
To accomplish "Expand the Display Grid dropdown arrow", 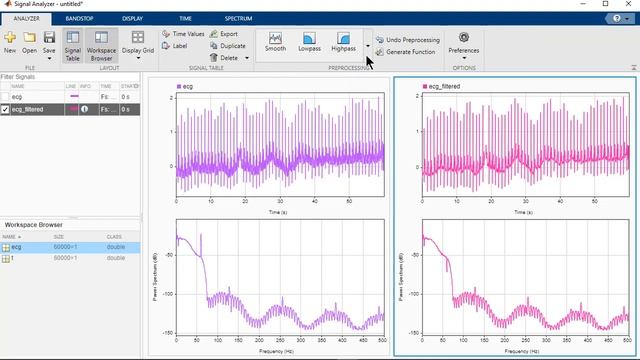I will point(138,59).
